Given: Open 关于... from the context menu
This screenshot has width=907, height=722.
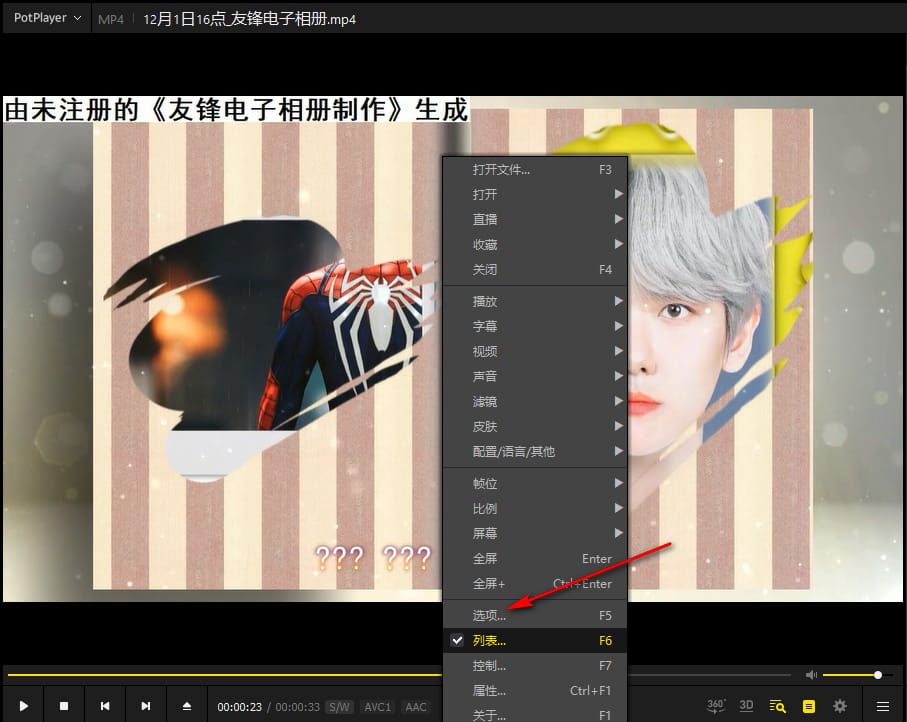Looking at the screenshot, I should (535, 714).
